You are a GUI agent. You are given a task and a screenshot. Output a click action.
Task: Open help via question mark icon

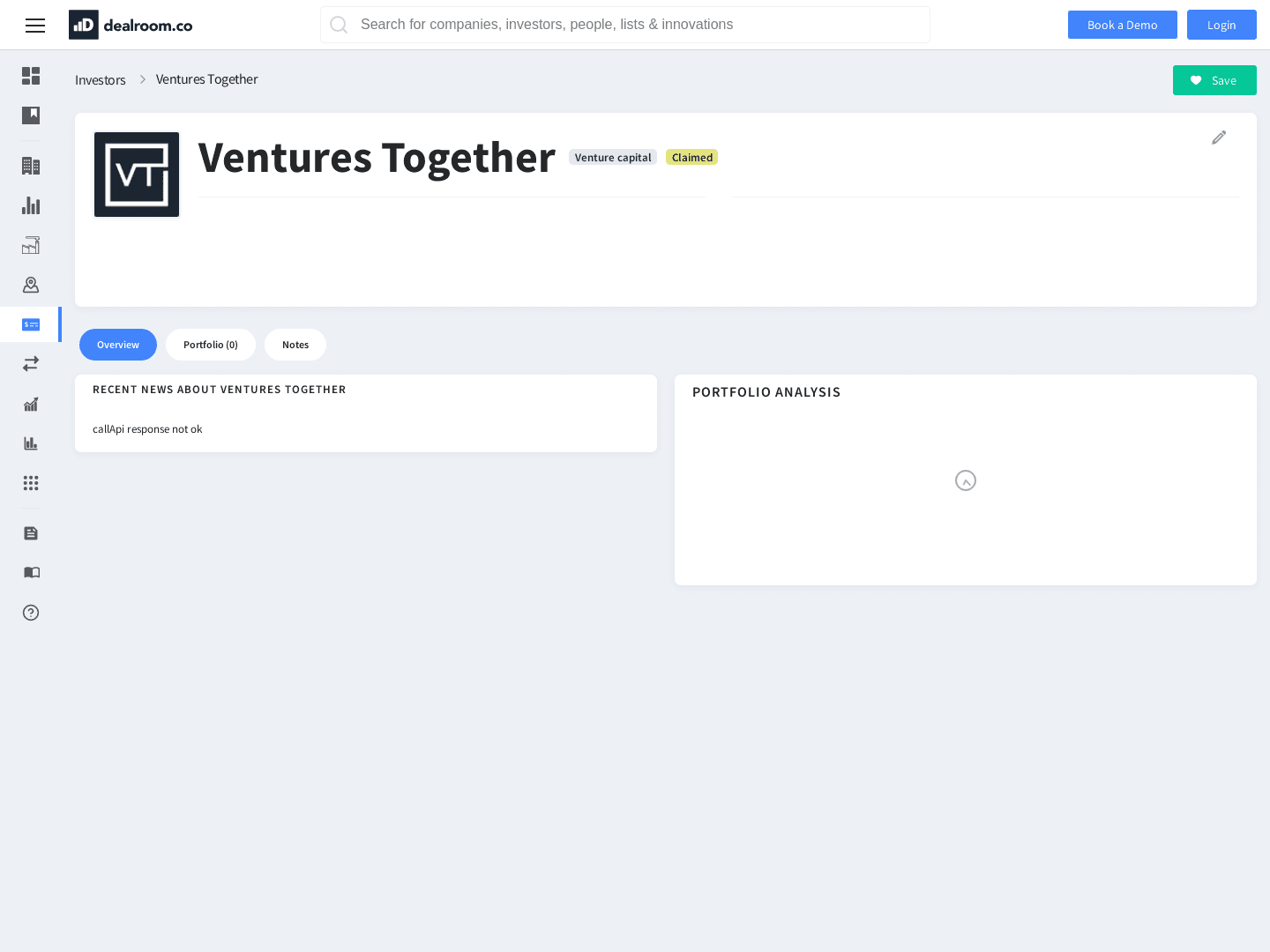click(31, 613)
